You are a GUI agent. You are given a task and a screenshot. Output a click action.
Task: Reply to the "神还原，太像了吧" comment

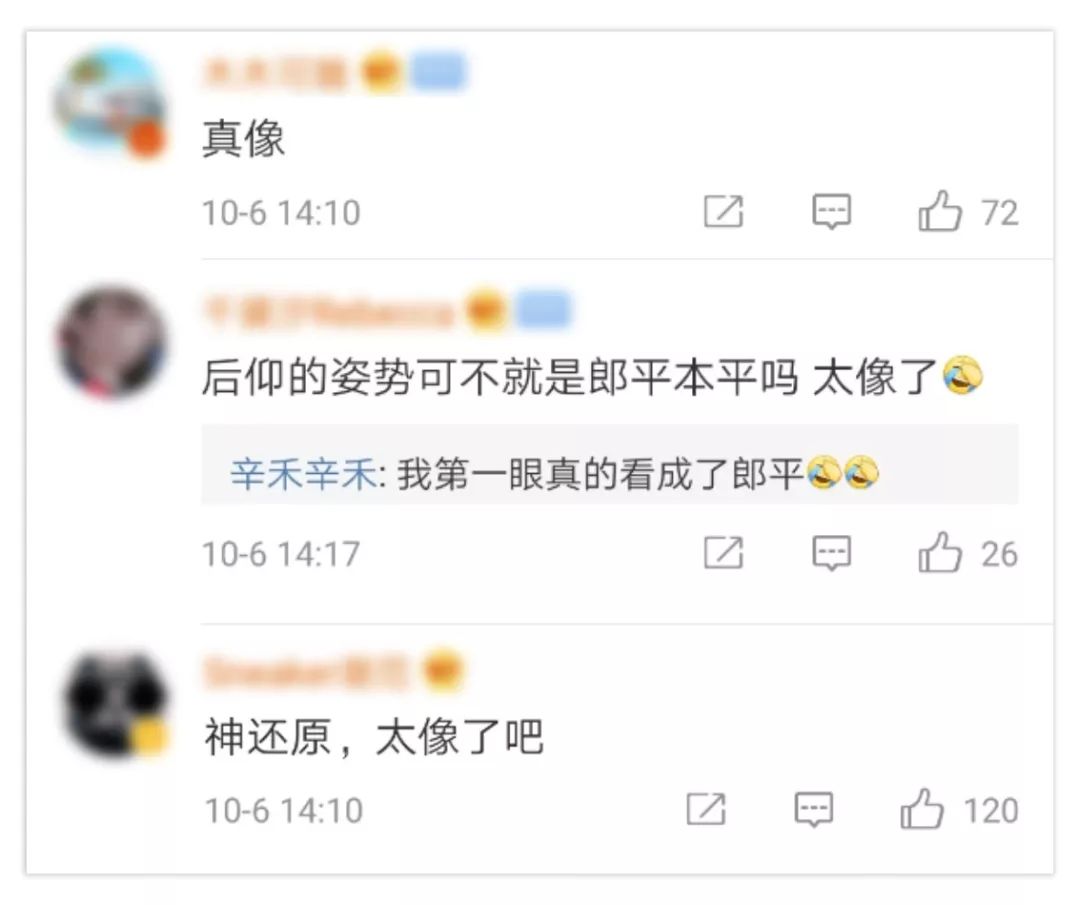pos(814,809)
